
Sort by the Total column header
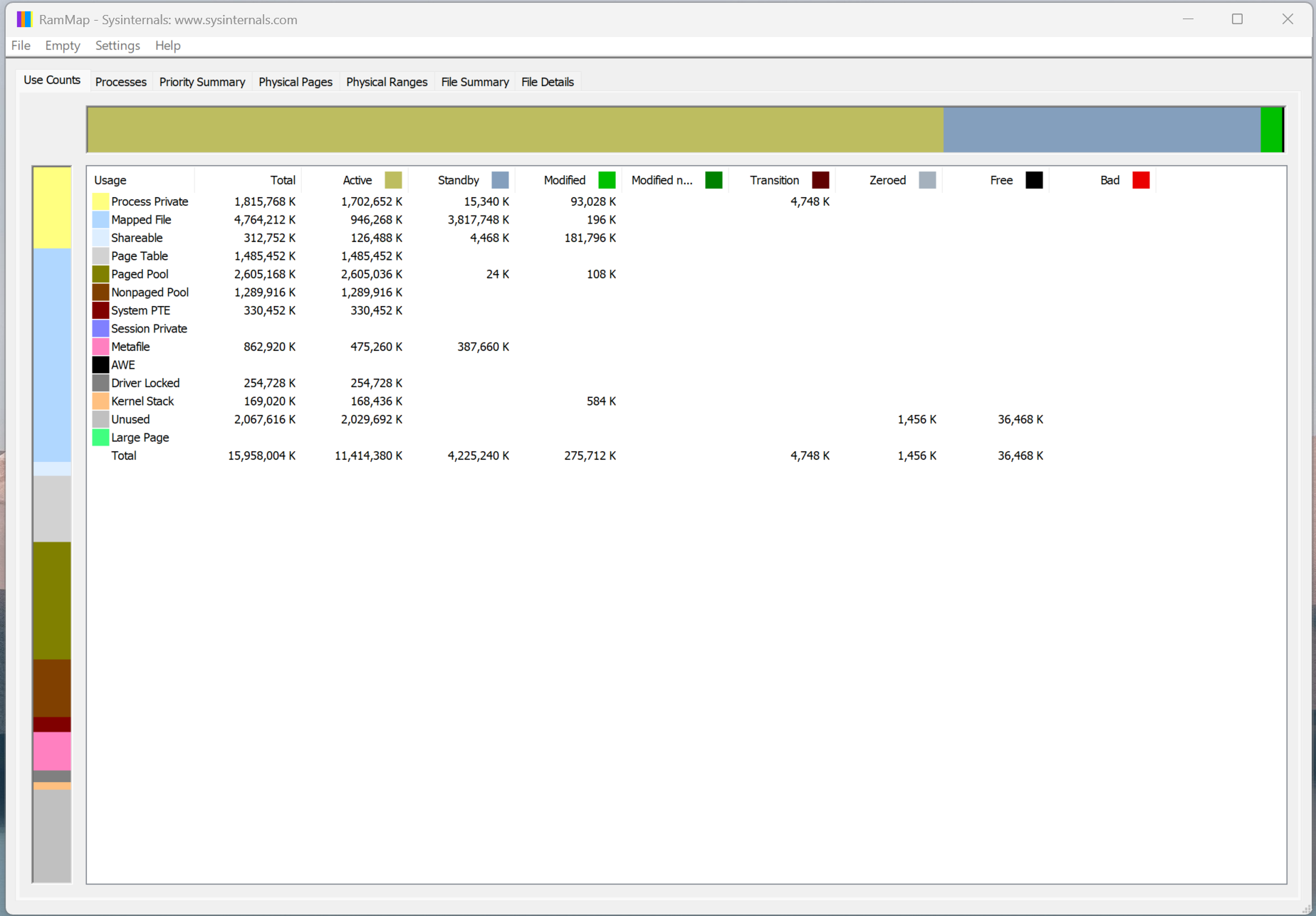coord(248,180)
